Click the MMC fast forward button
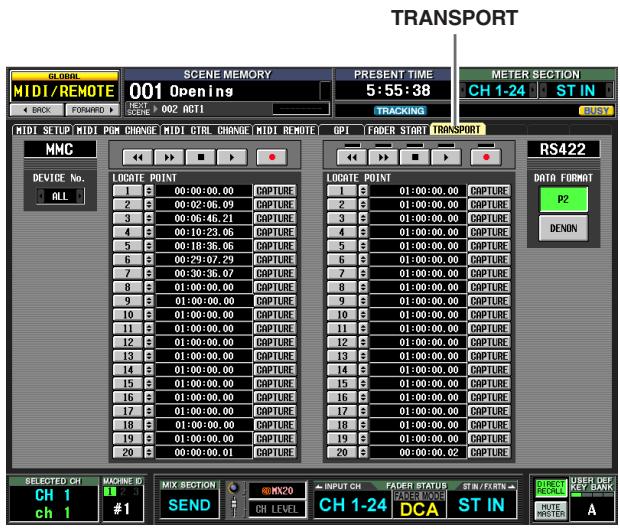The width and height of the screenshot is (620, 529). [169, 157]
